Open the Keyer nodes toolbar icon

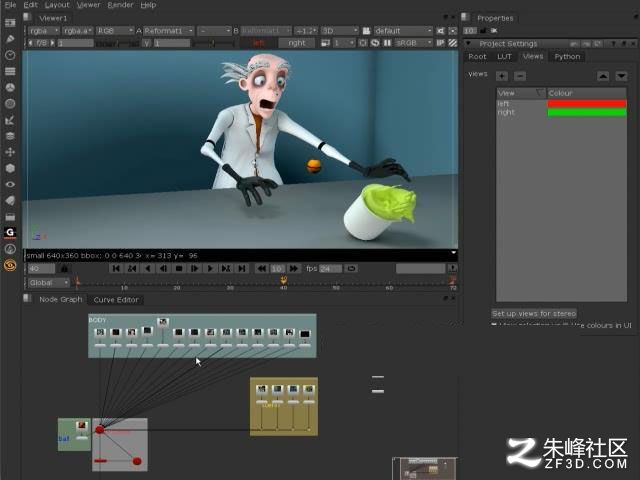coord(10,120)
